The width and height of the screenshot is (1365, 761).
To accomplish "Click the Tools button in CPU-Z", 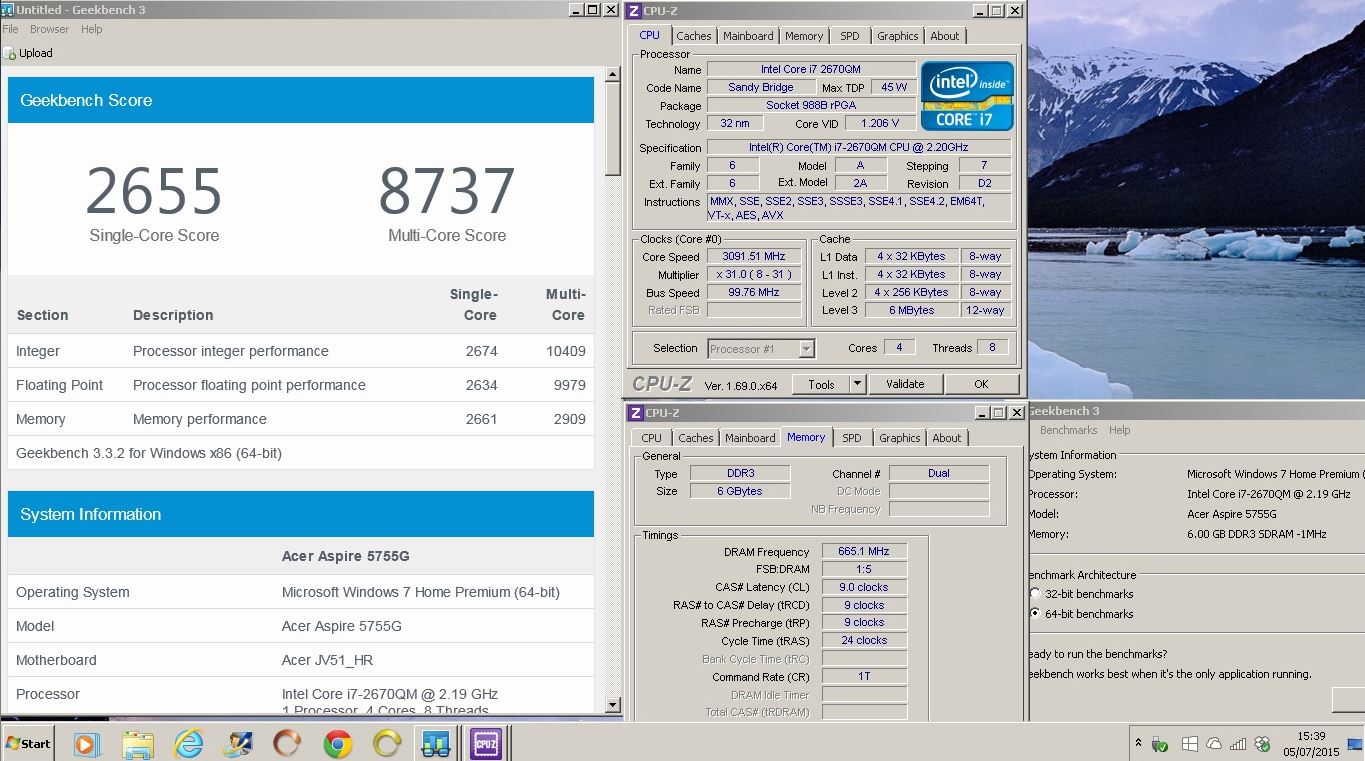I will 821,384.
